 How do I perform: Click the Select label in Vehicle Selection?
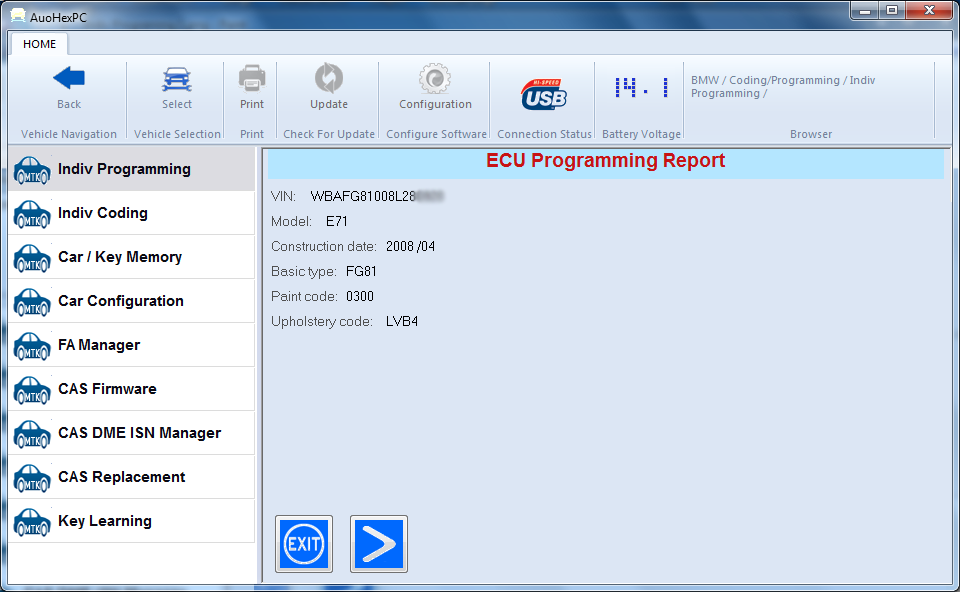point(177,104)
